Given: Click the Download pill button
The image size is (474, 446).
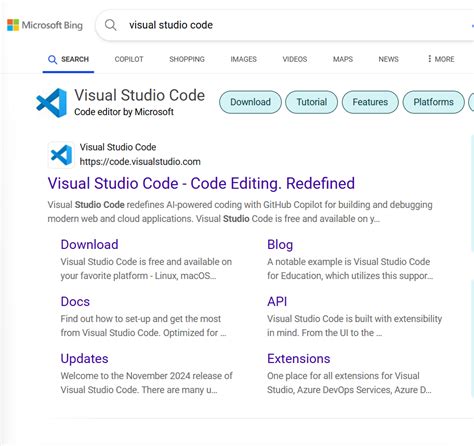Looking at the screenshot, I should pyautogui.click(x=250, y=102).
